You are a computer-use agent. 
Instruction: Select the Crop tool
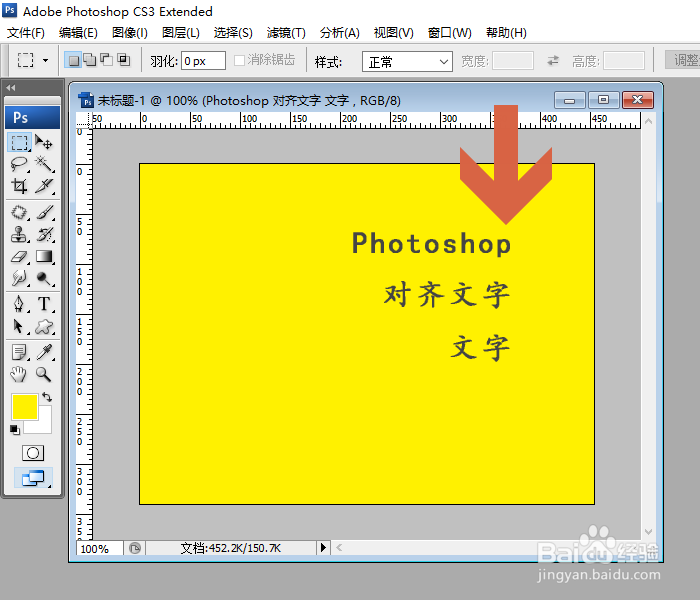point(19,185)
